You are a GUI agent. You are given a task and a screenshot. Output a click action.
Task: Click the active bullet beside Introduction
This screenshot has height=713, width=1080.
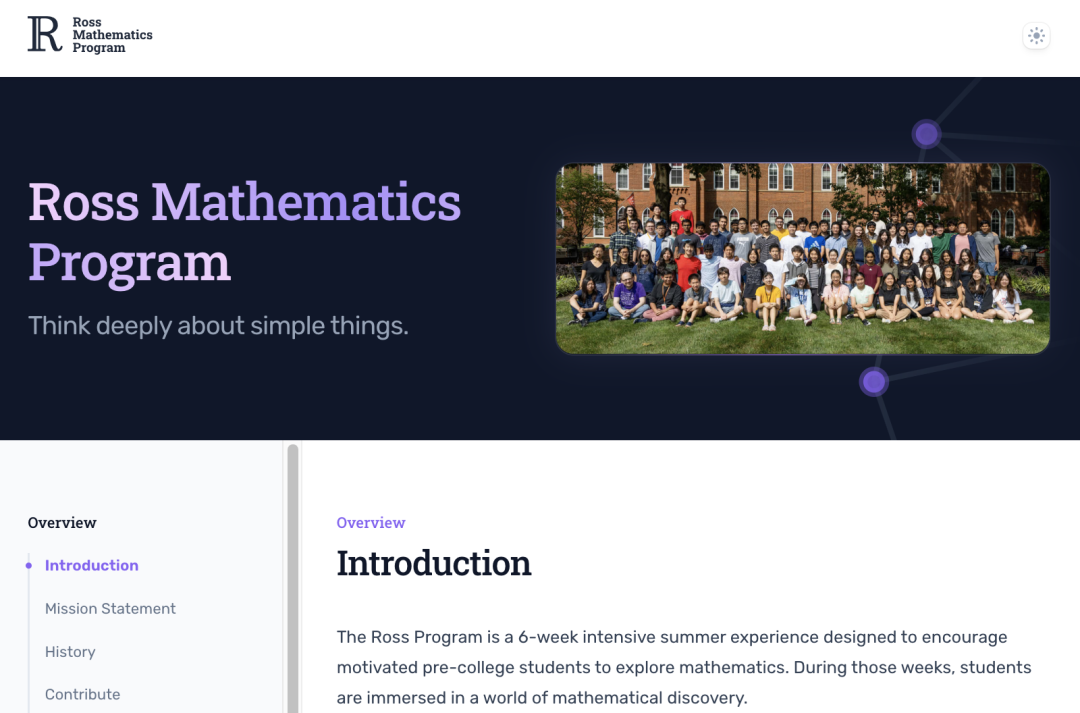tap(29, 566)
